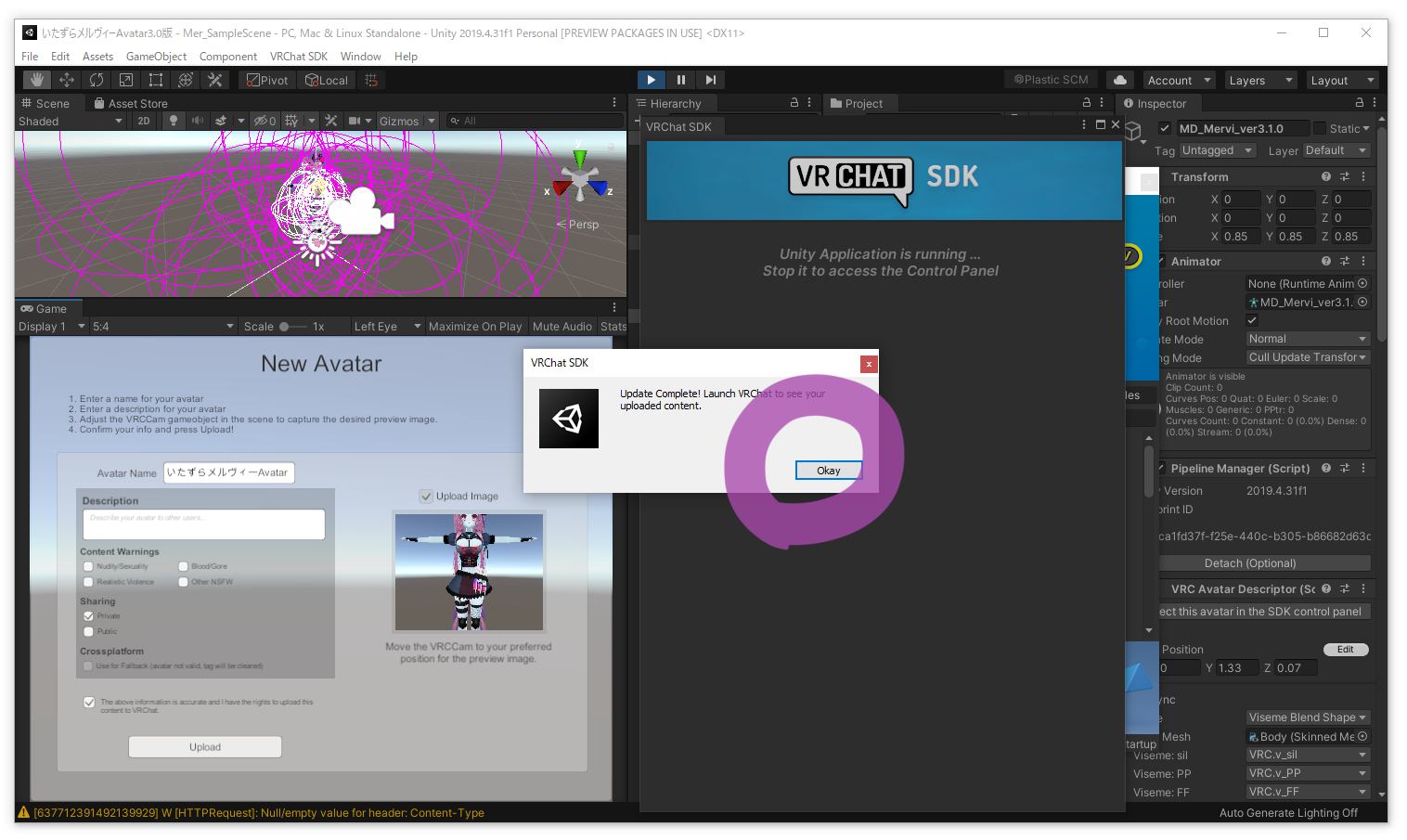Enable the Static checkbox
This screenshot has height=840, width=1407.
[x=1320, y=128]
